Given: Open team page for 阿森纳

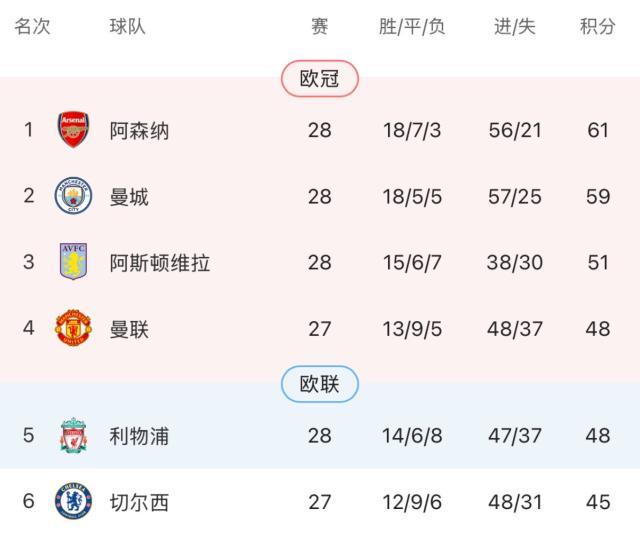Looking at the screenshot, I should [139, 131].
